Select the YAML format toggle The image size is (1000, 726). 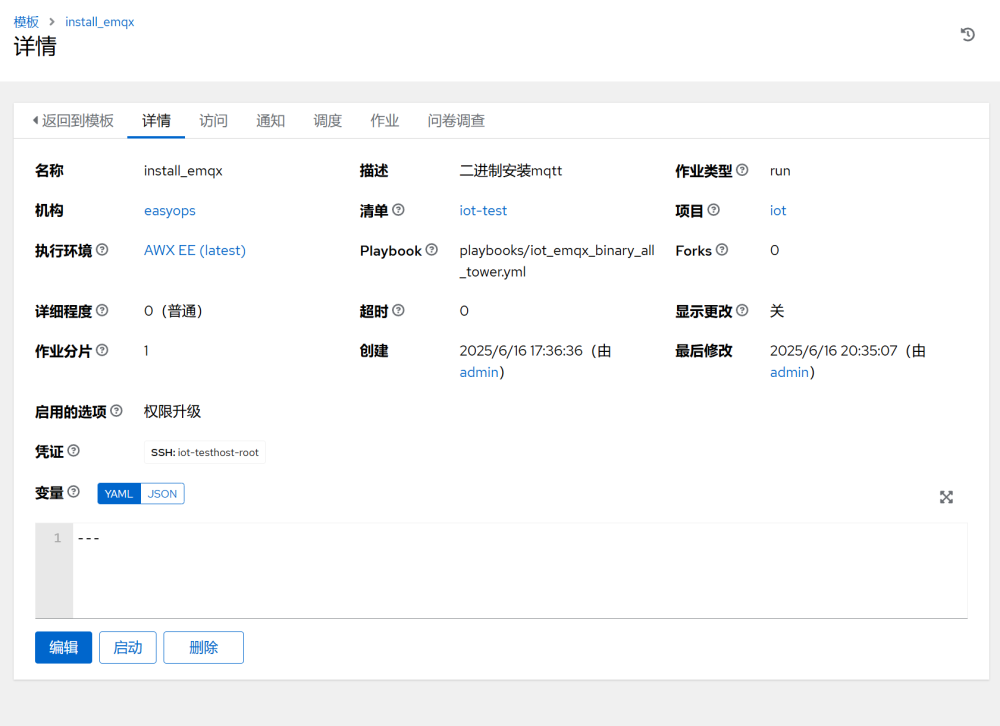coord(118,493)
